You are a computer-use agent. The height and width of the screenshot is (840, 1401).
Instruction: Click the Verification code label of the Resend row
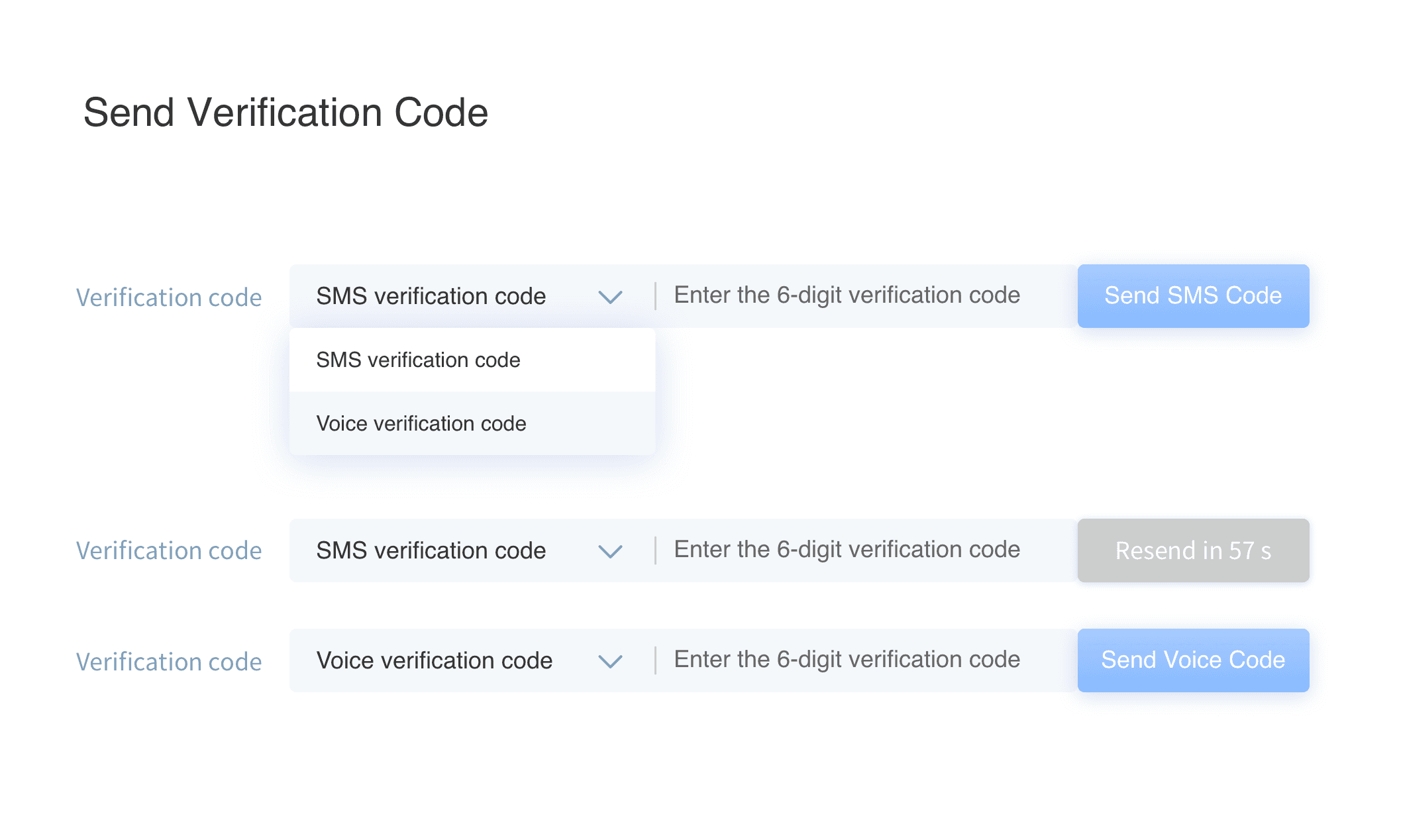[x=169, y=551]
